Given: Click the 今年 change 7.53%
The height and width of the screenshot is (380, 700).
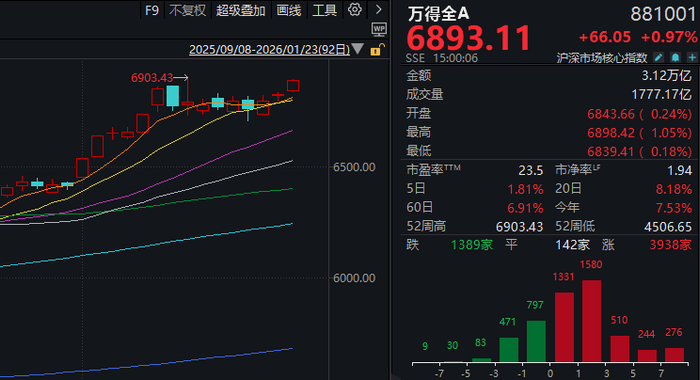Looking at the screenshot, I should point(674,208).
